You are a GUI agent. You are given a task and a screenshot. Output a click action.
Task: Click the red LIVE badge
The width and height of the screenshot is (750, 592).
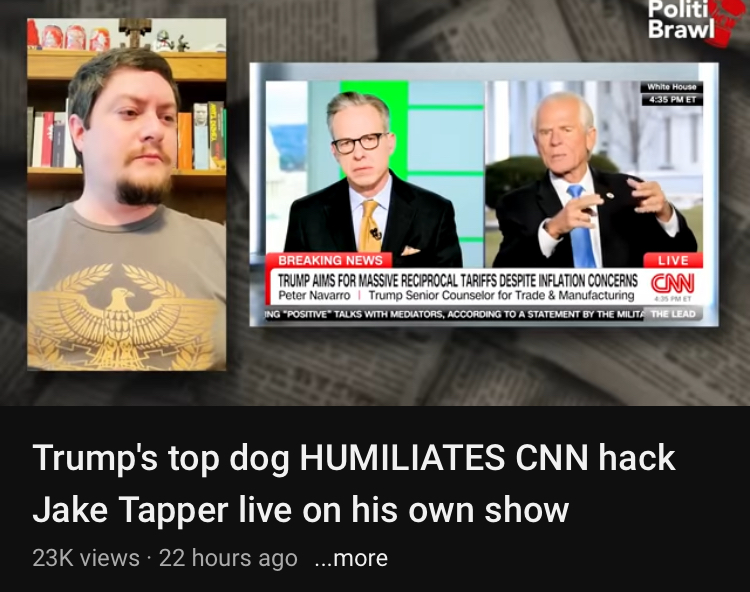point(673,260)
